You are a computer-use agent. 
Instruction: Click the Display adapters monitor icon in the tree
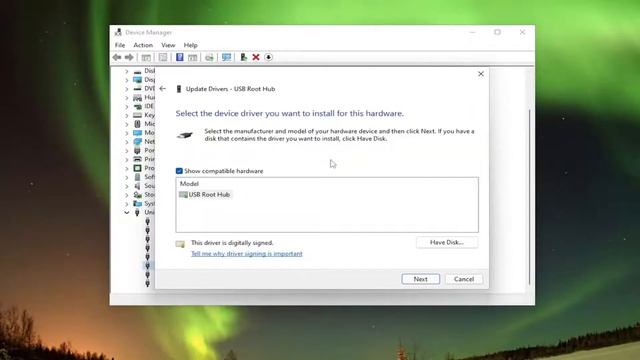[x=138, y=80]
